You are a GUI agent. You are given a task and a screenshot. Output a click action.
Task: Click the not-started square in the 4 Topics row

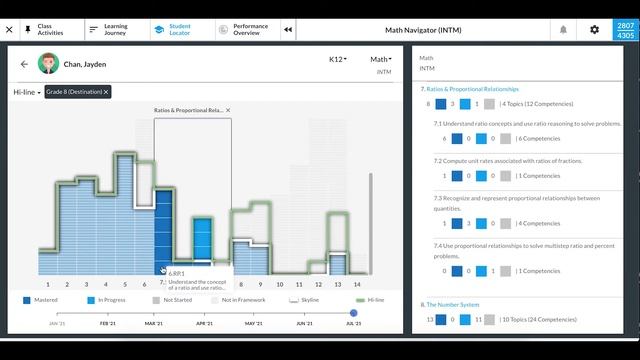point(489,104)
